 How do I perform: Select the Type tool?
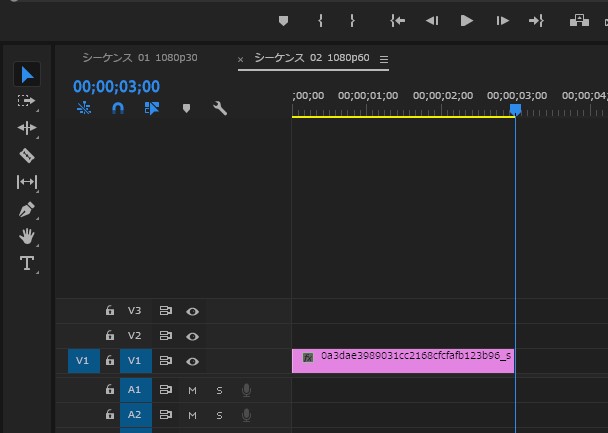[x=27, y=264]
